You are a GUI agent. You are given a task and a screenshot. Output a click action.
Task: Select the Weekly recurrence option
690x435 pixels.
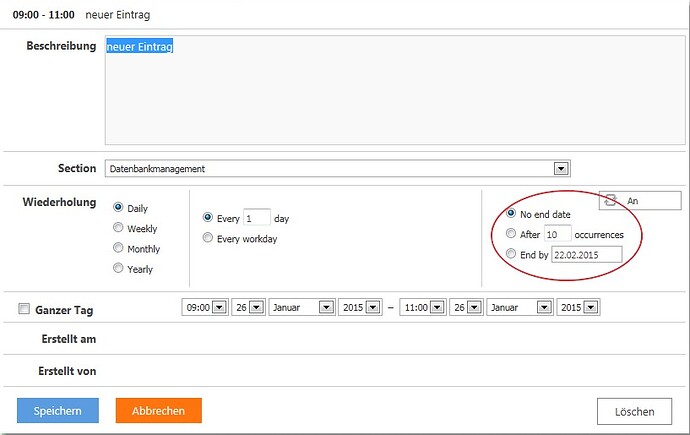click(118, 227)
